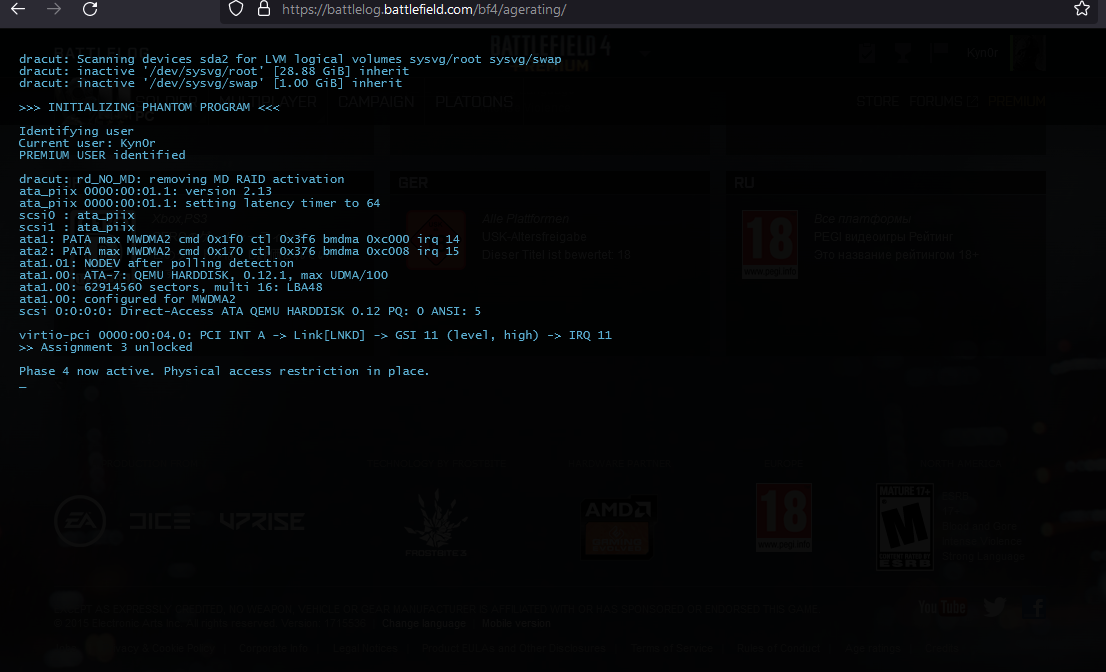
Task: Click the Terms of Service footer link
Action: pyautogui.click(x=672, y=648)
